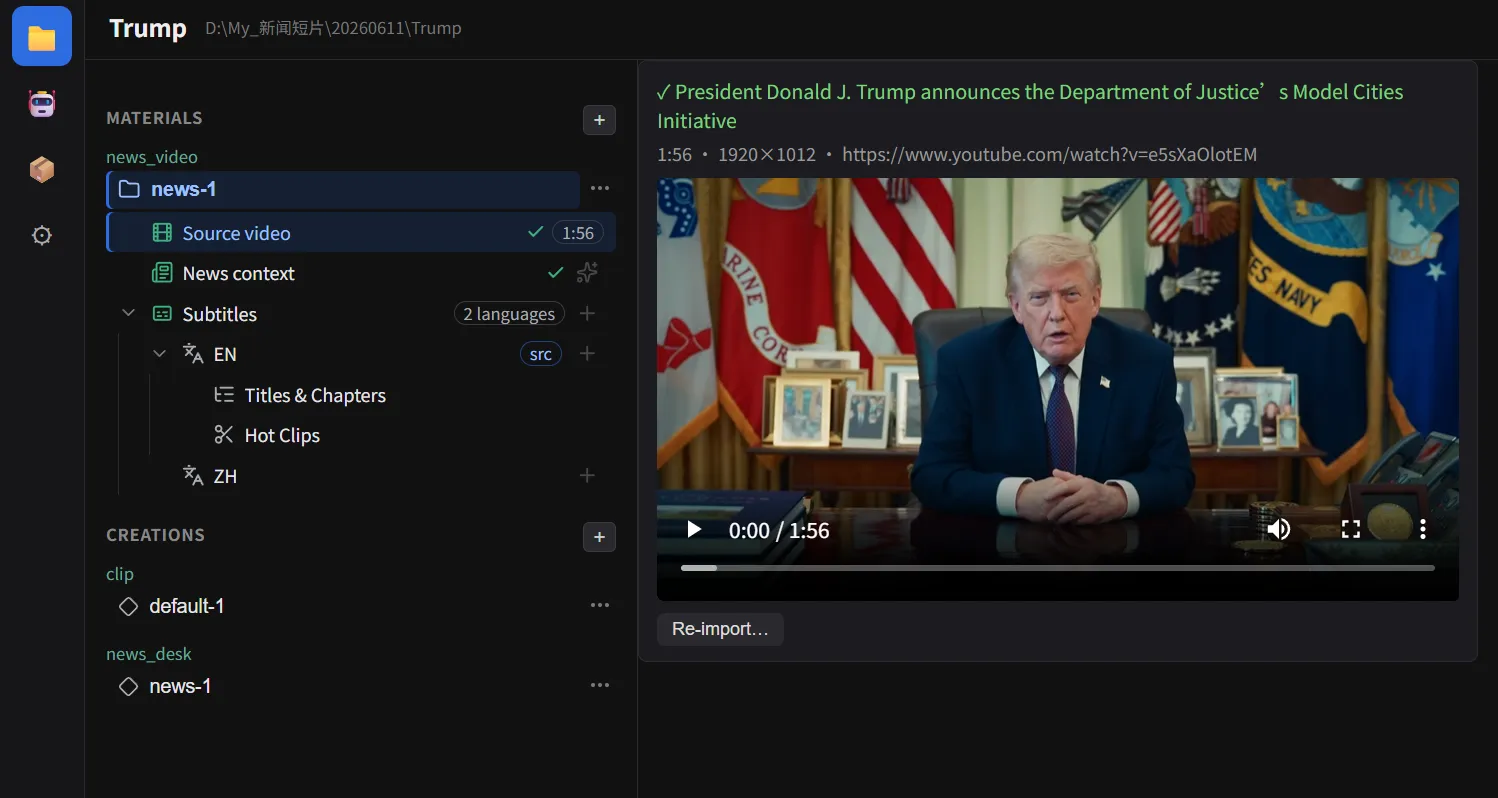
Task: Add new material with plus button
Action: 599,120
